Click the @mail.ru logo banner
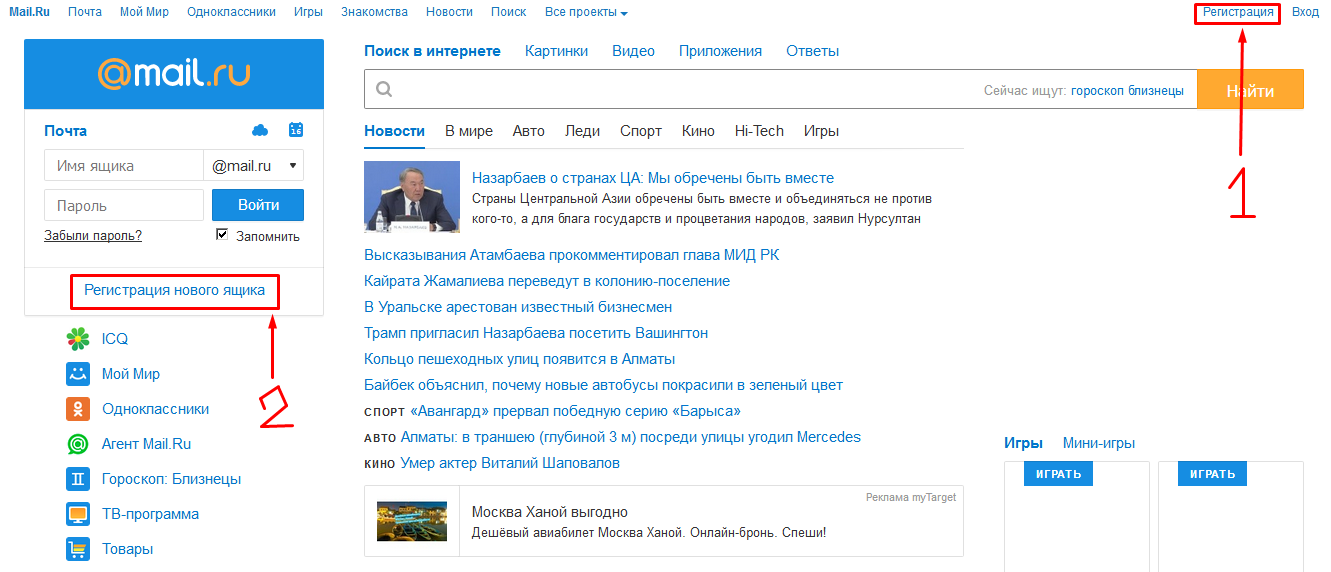The height and width of the screenshot is (572, 1331). click(x=174, y=74)
